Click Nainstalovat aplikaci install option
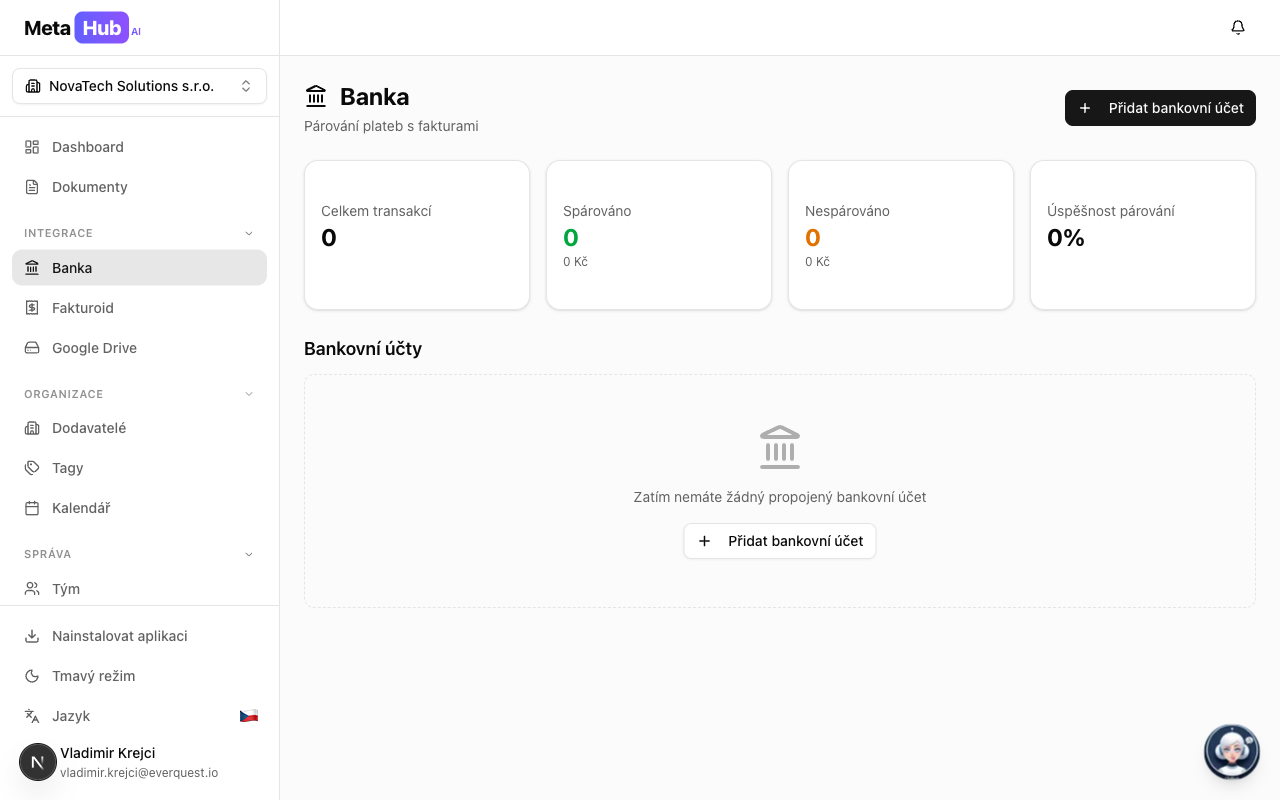This screenshot has width=1280, height=800. [119, 636]
